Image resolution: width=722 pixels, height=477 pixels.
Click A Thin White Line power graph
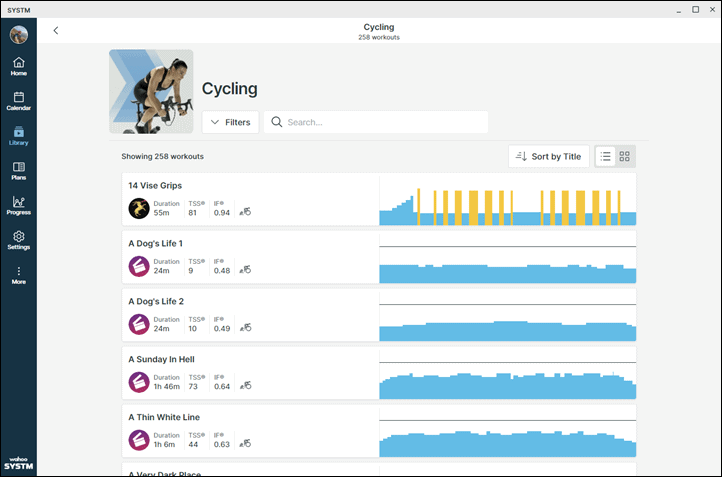click(507, 431)
